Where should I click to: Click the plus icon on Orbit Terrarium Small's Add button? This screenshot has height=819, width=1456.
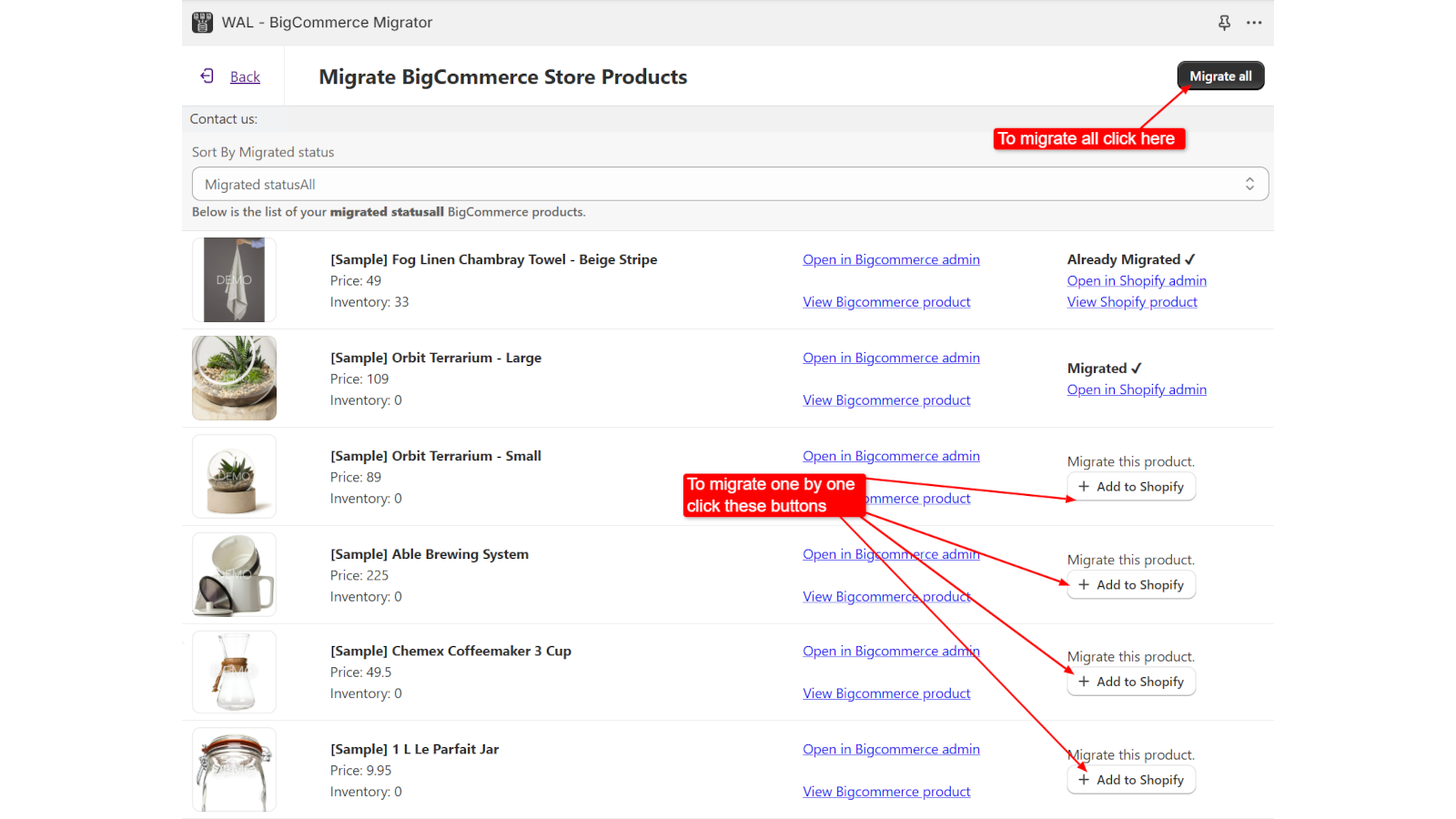[1084, 486]
